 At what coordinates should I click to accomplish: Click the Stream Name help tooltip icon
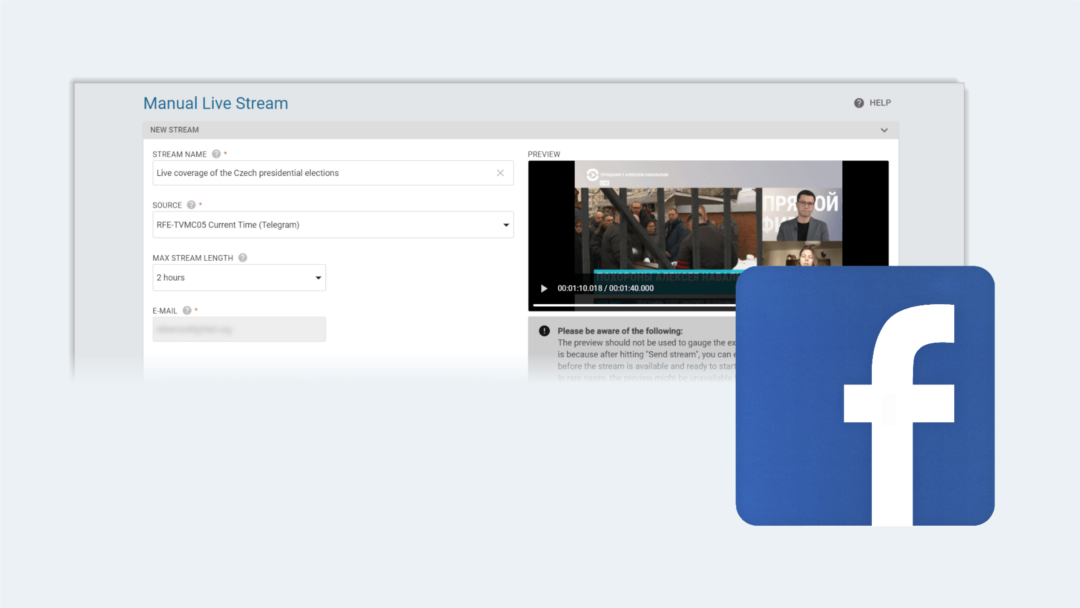pyautogui.click(x=216, y=154)
